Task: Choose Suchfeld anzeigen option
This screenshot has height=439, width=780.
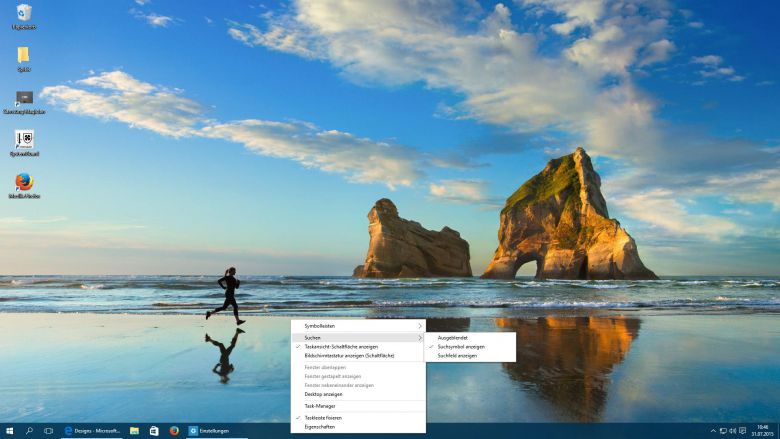Action: pyautogui.click(x=470, y=355)
